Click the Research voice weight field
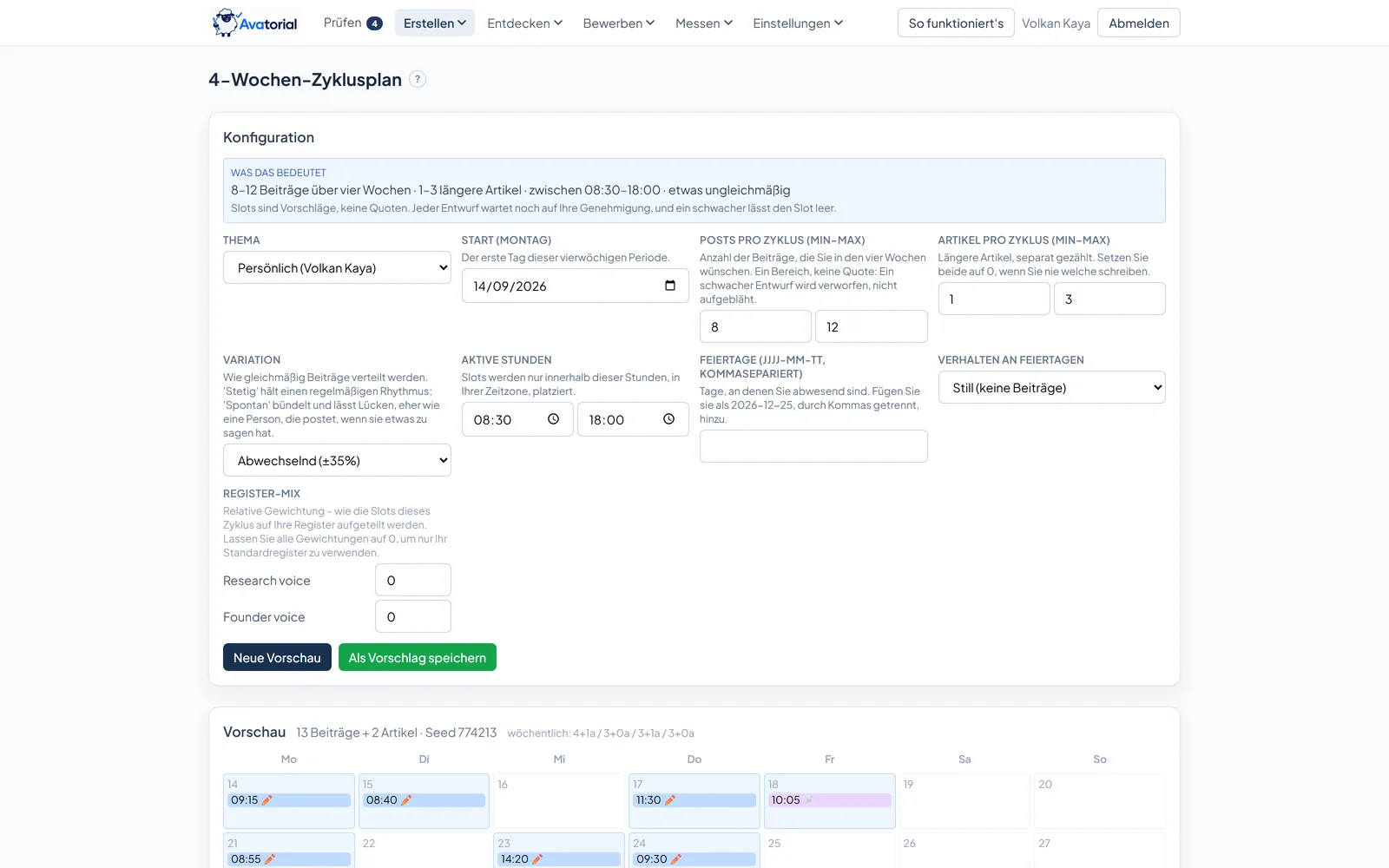Image resolution: width=1389 pixels, height=868 pixels. tap(413, 580)
